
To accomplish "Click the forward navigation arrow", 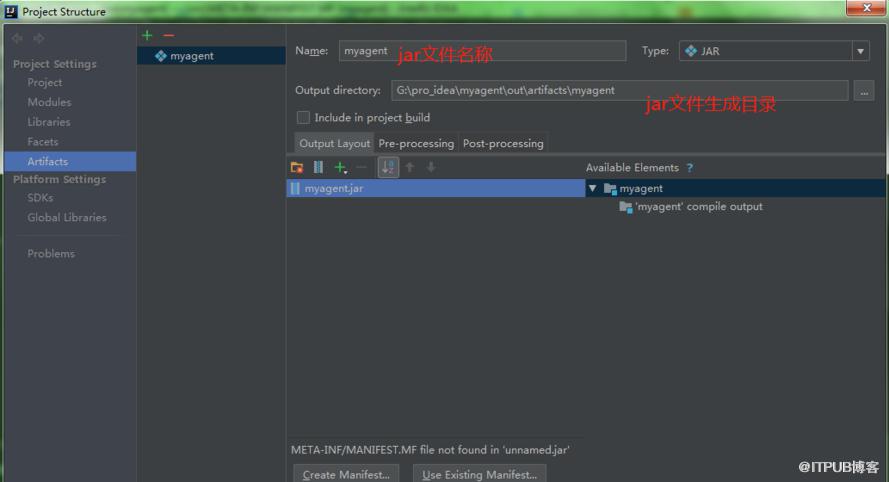I will [x=39, y=38].
